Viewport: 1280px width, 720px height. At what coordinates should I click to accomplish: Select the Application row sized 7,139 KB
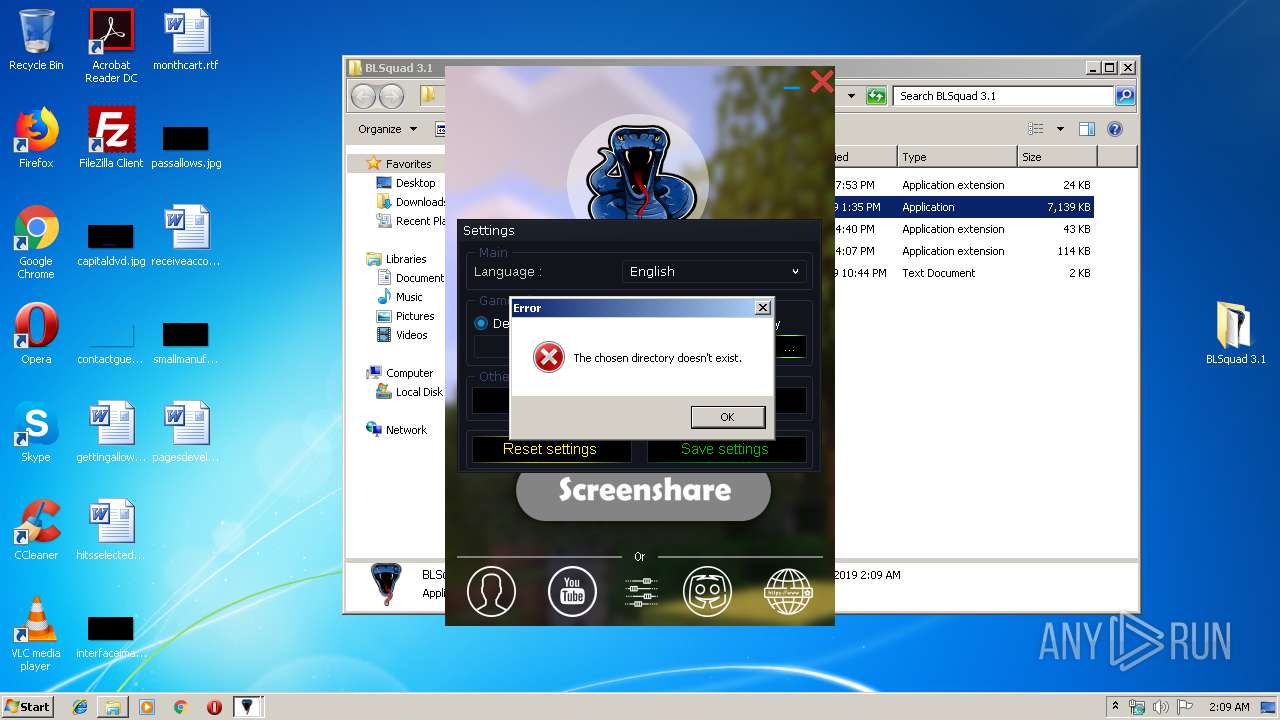(963, 207)
